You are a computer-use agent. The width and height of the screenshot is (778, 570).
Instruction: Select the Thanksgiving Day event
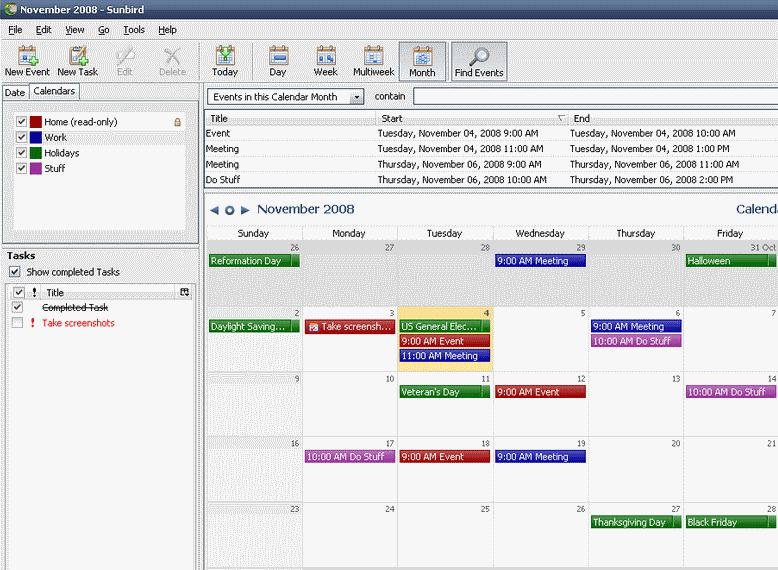coord(636,522)
